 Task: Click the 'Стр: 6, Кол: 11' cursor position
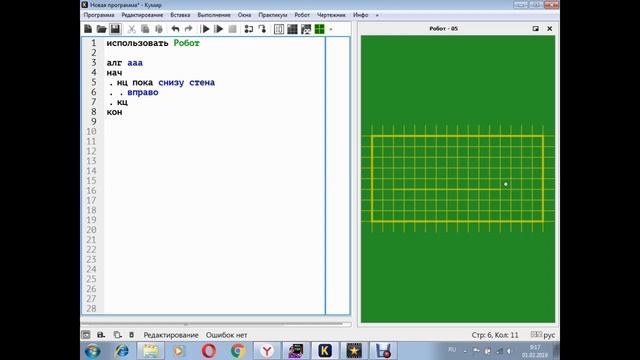pos(495,335)
